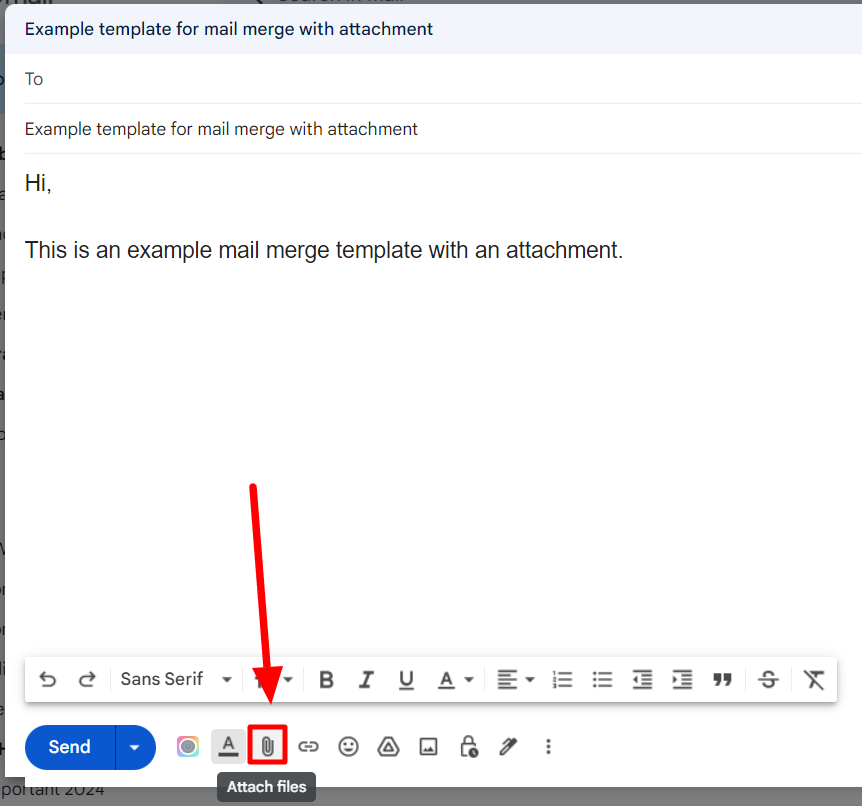The height and width of the screenshot is (806, 862).
Task: Open the text color picker
Action: (456, 680)
